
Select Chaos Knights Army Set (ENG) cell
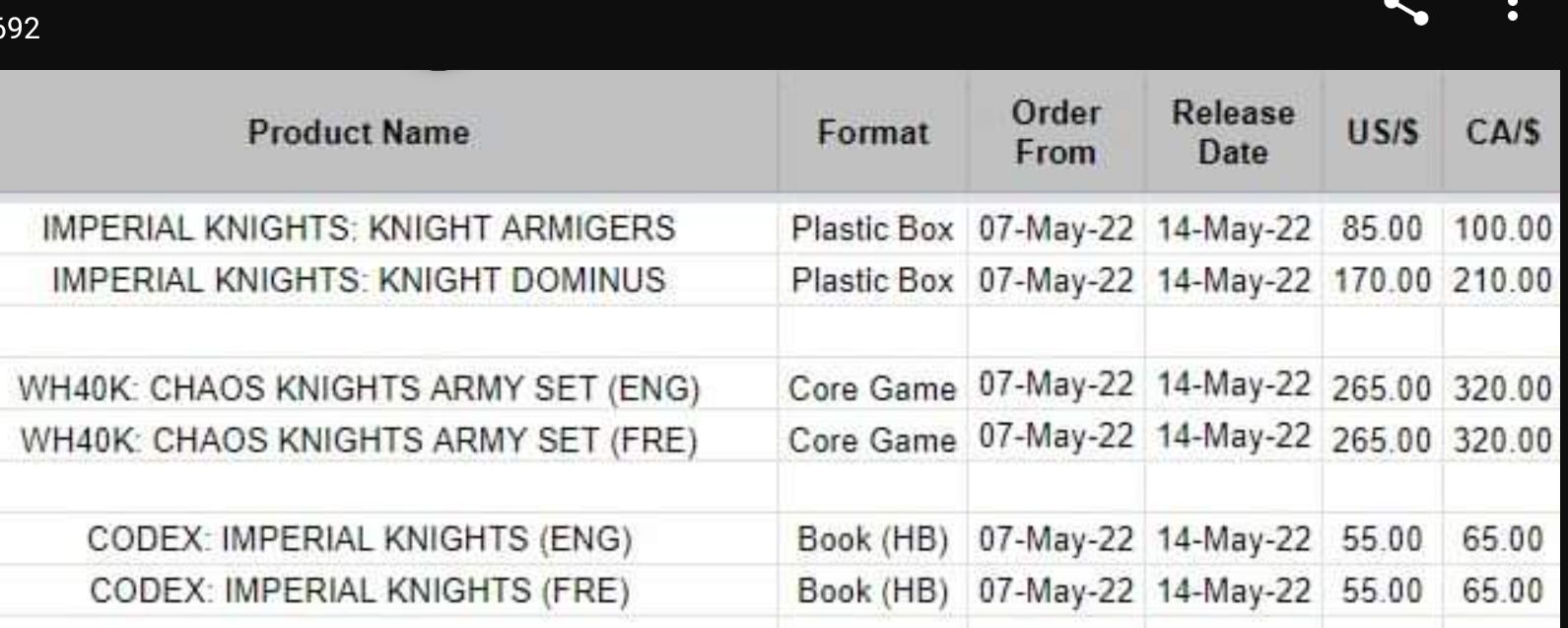click(x=361, y=390)
